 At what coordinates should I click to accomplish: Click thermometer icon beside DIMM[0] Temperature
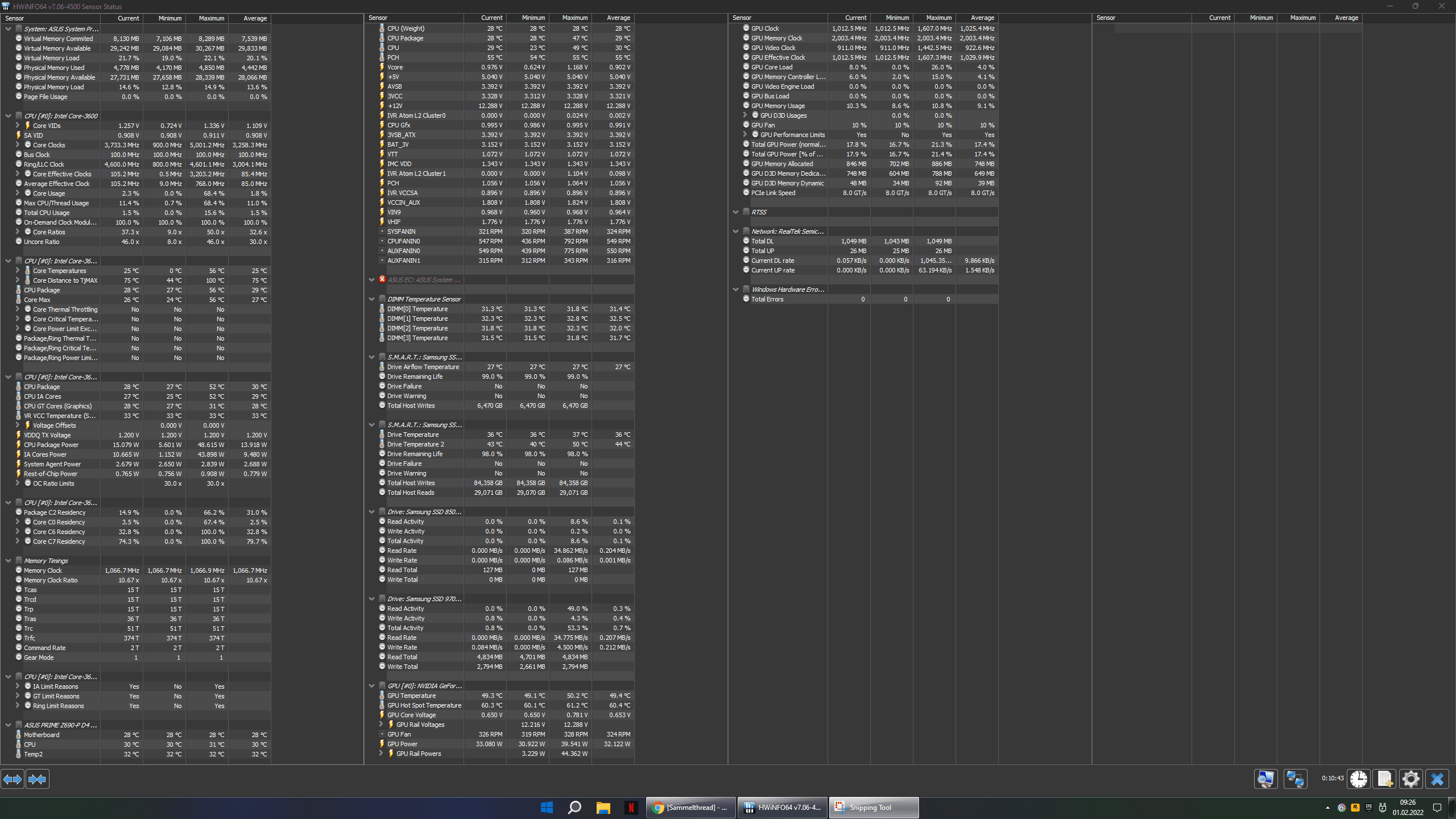coord(382,309)
